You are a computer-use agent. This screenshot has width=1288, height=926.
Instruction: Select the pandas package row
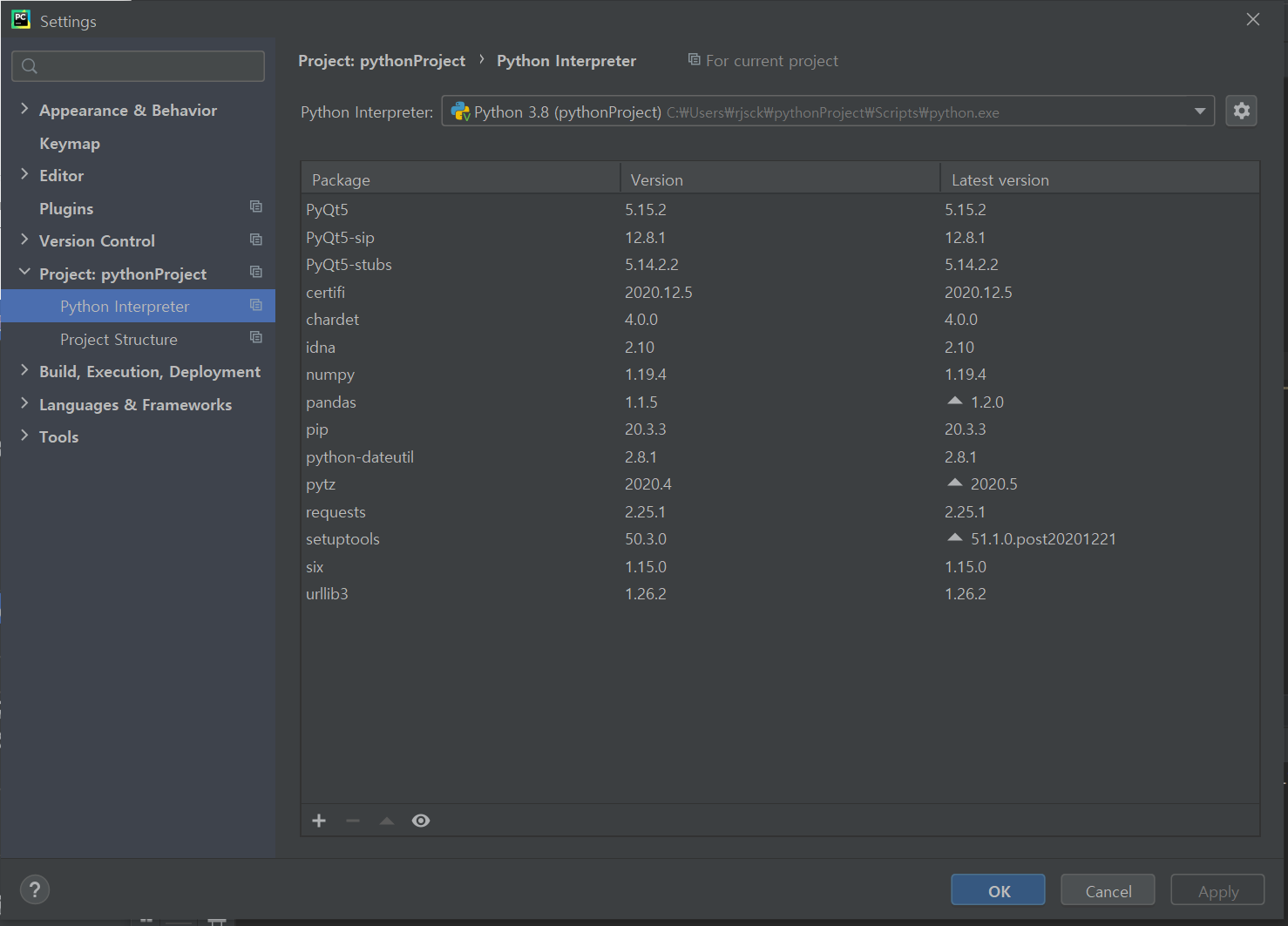[x=780, y=402]
